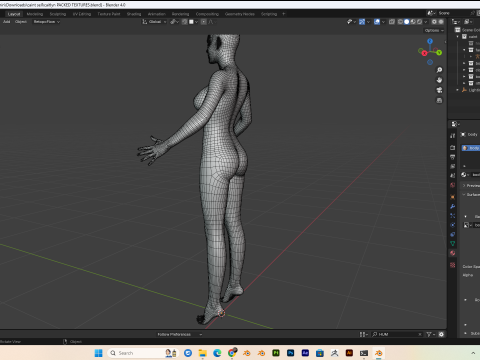This screenshot has height=360, width=480.
Task: Open Windows Start menu
Action: point(98,353)
